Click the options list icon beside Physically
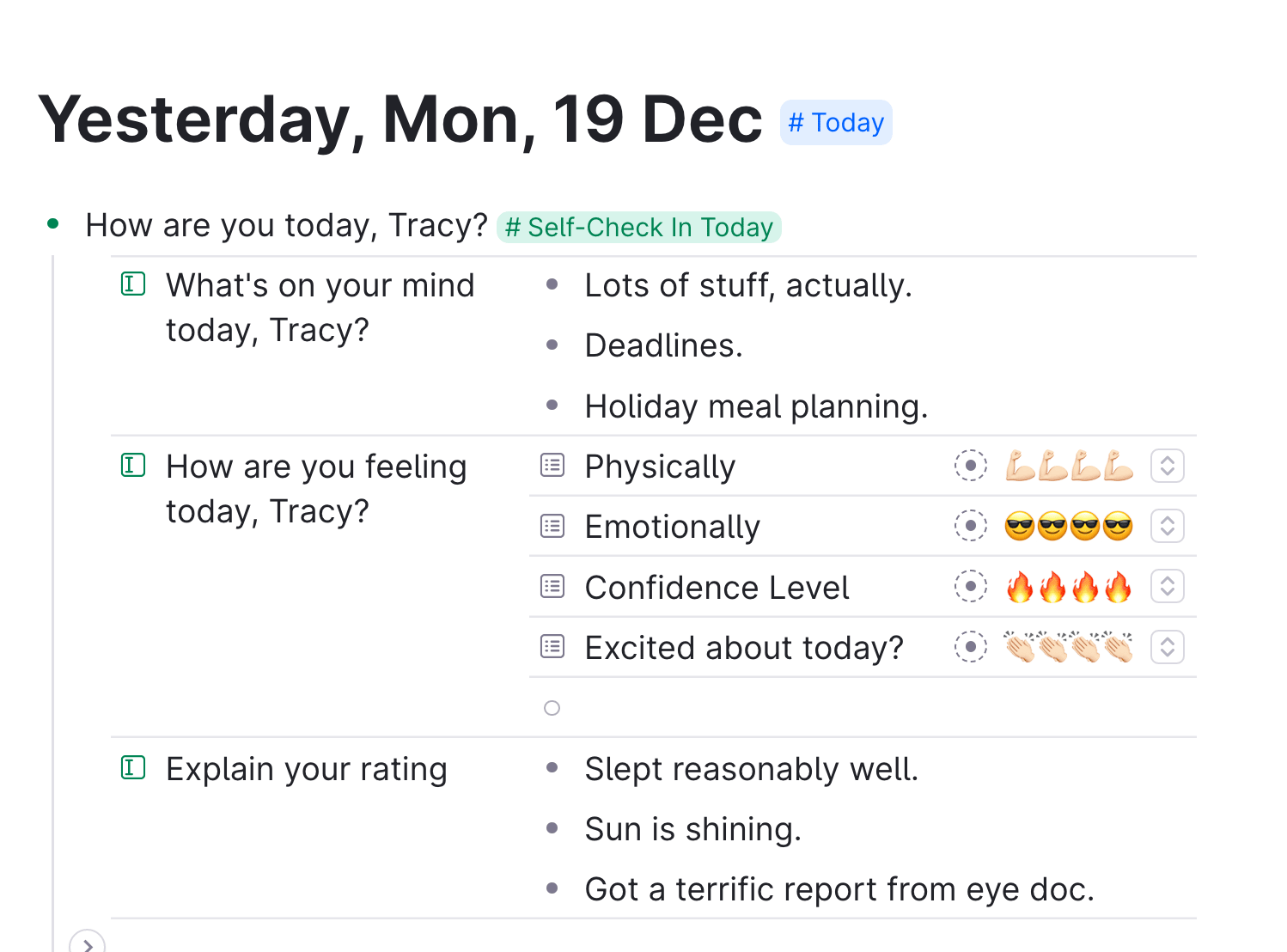This screenshot has width=1287, height=952. tap(552, 466)
